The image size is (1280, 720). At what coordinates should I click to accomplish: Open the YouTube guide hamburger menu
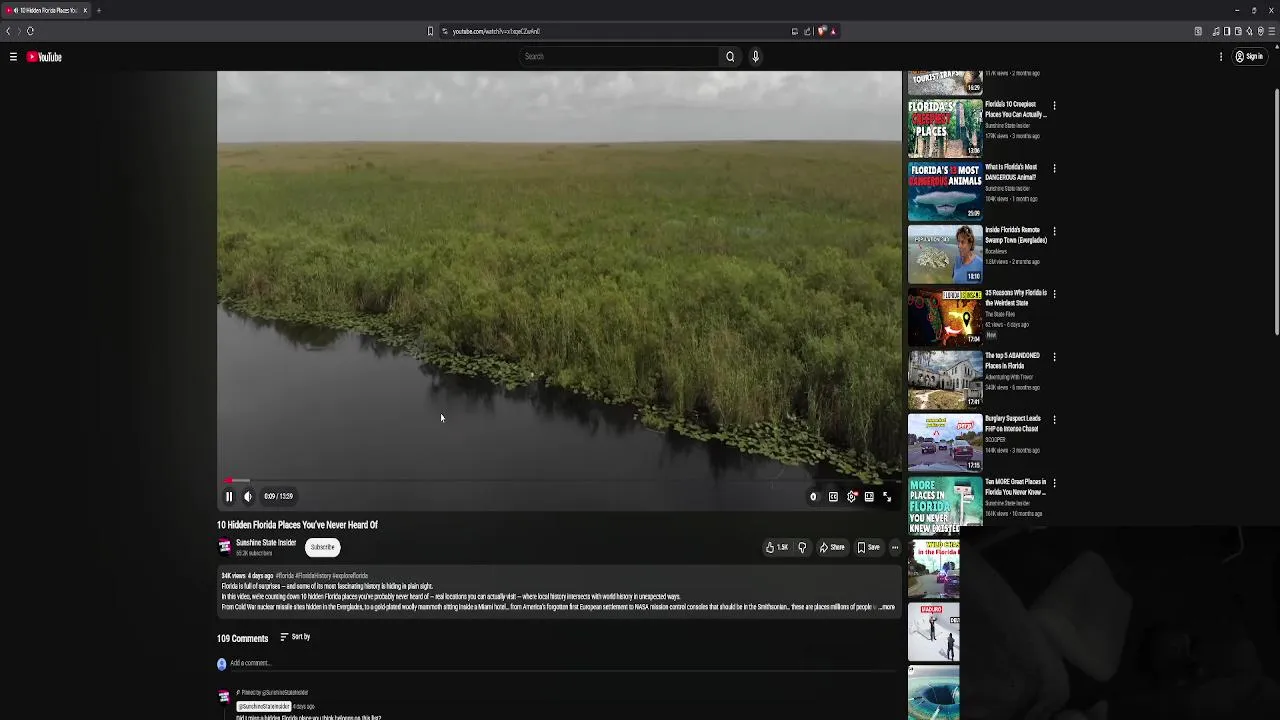tap(13, 57)
